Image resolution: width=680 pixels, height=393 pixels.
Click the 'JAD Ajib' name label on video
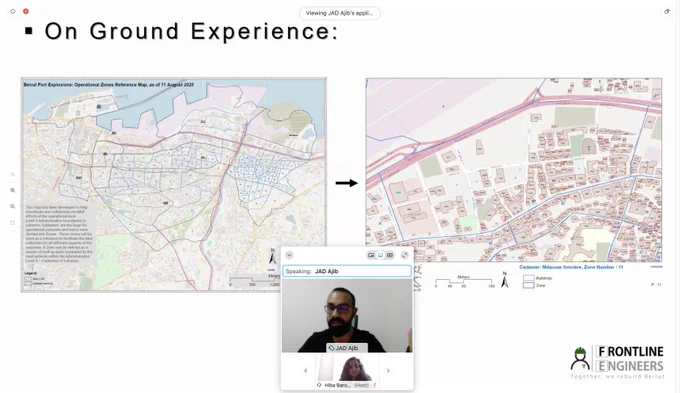click(347, 348)
